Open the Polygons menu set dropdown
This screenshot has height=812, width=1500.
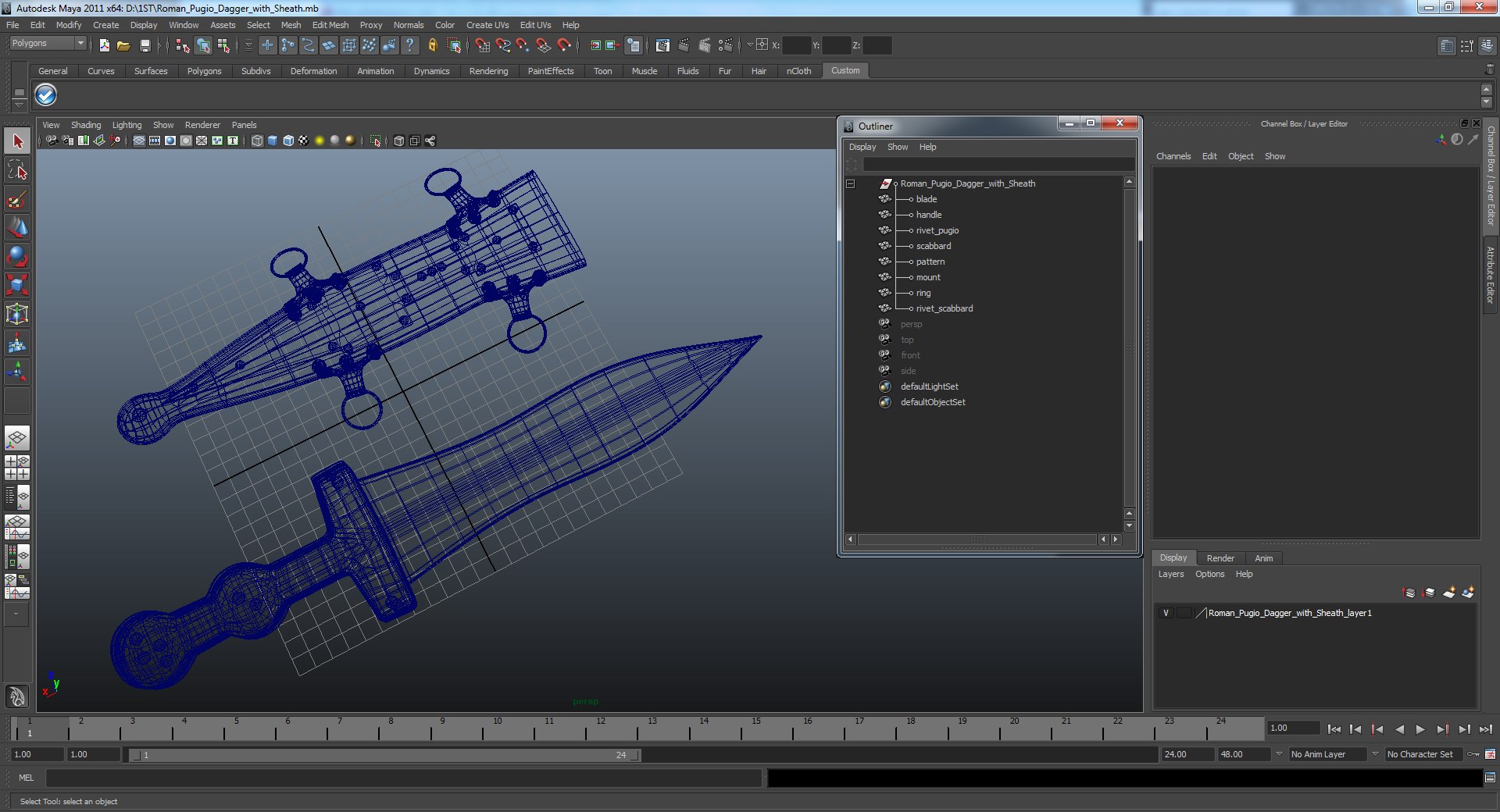point(48,44)
